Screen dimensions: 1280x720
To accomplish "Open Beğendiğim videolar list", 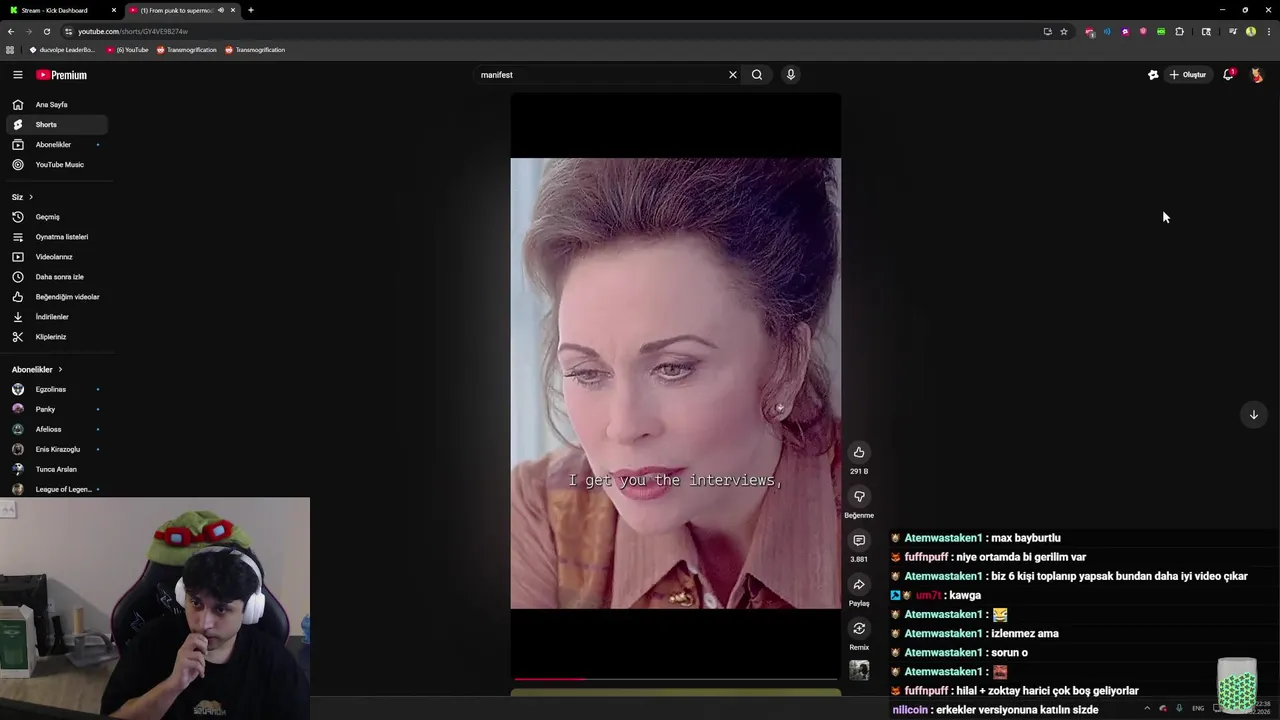I will (x=56, y=297).
